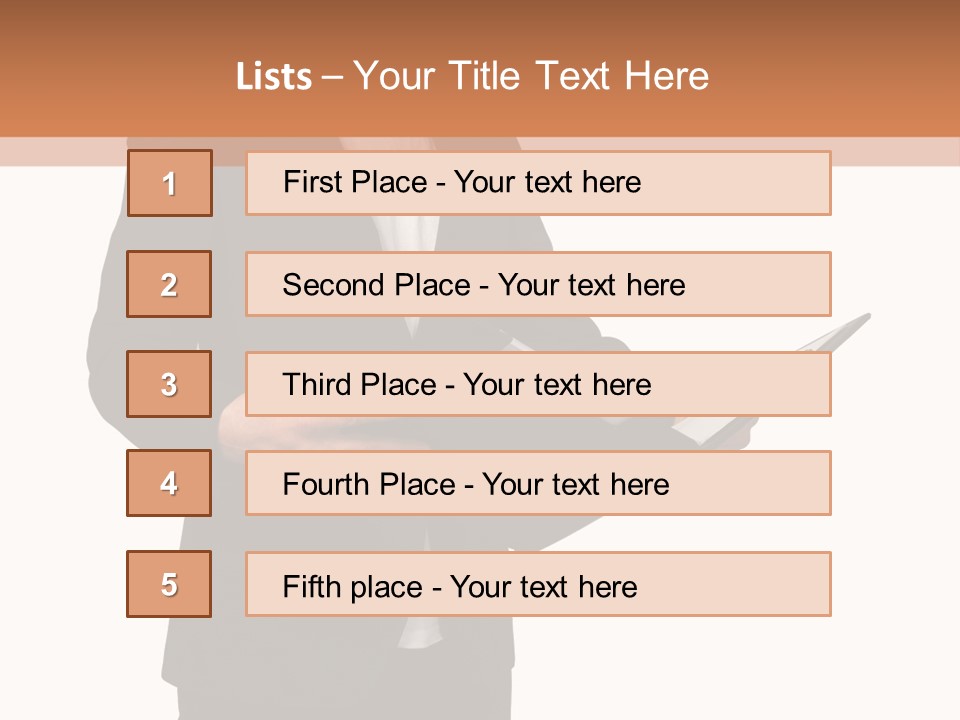
Task: Click "Your text here" in the Fourth Place row
Action: 576,485
